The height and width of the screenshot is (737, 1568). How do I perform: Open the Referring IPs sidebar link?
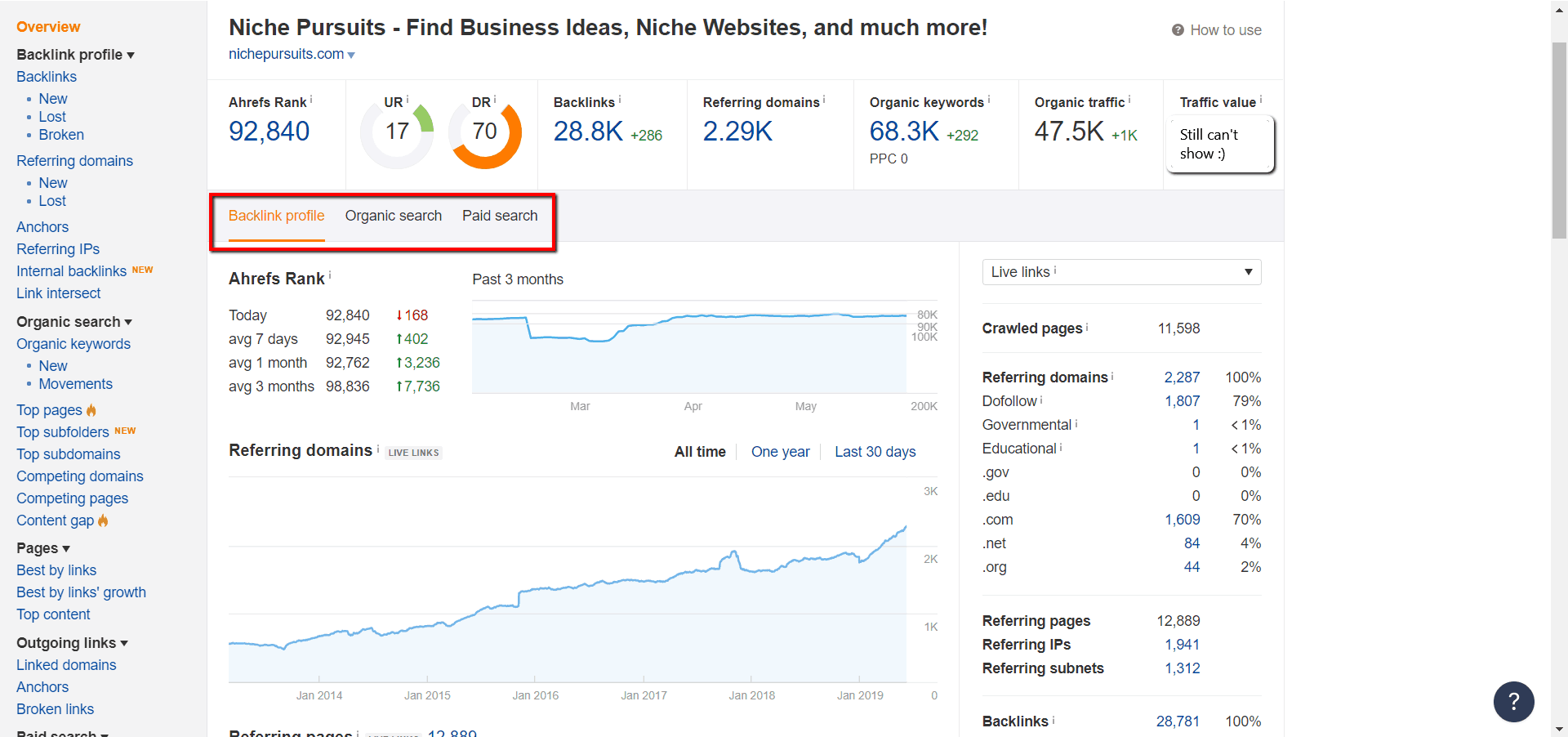(x=58, y=249)
